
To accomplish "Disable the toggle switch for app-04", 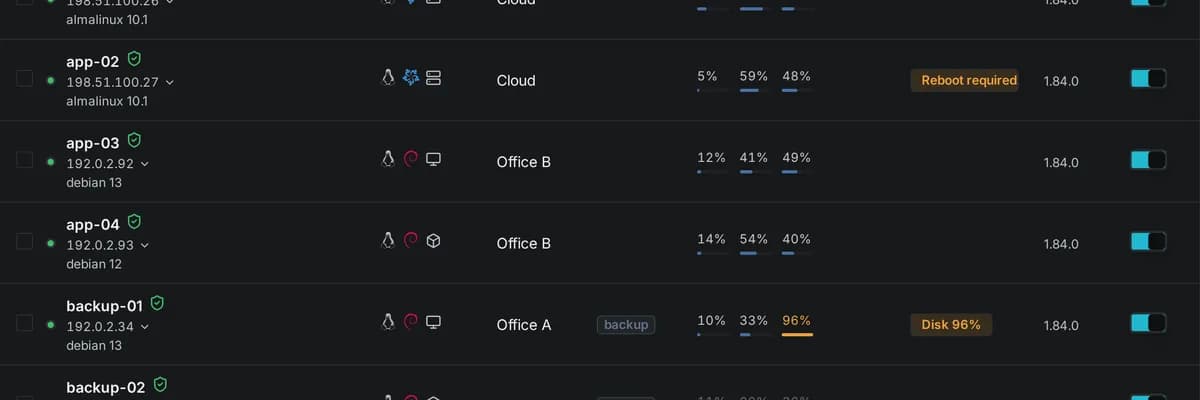I will (x=1148, y=241).
